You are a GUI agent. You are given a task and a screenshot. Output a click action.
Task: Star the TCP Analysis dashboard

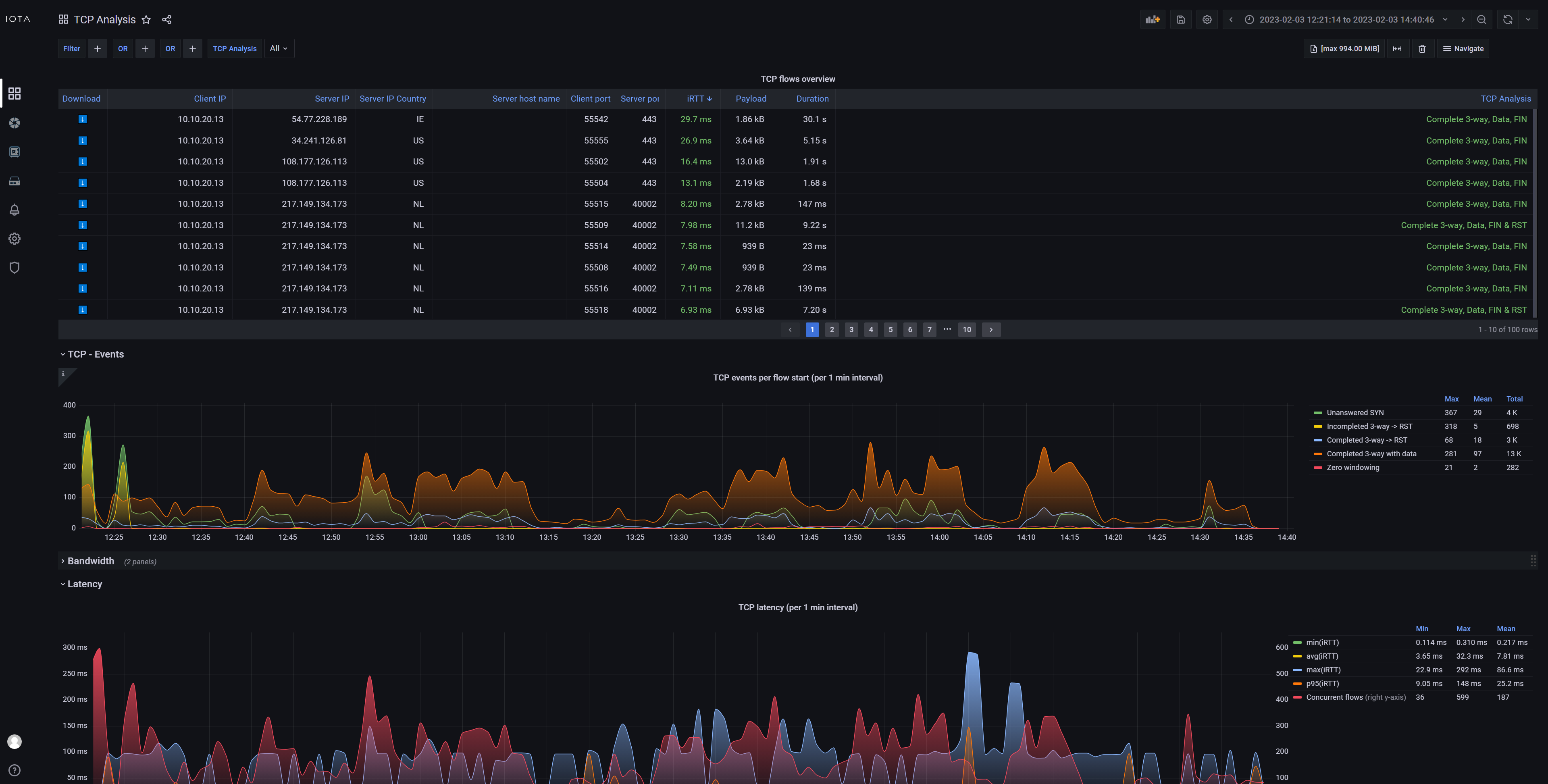point(146,20)
